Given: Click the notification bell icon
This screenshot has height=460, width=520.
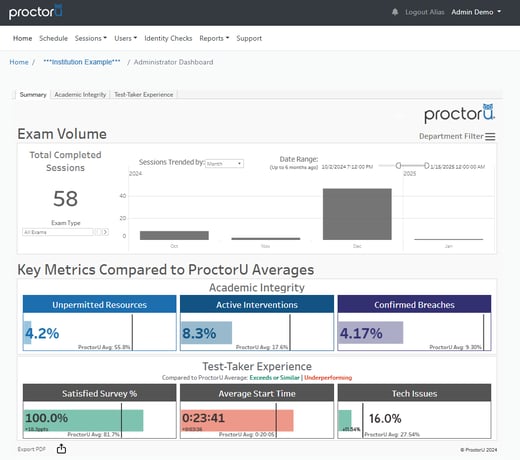Looking at the screenshot, I should (x=395, y=12).
